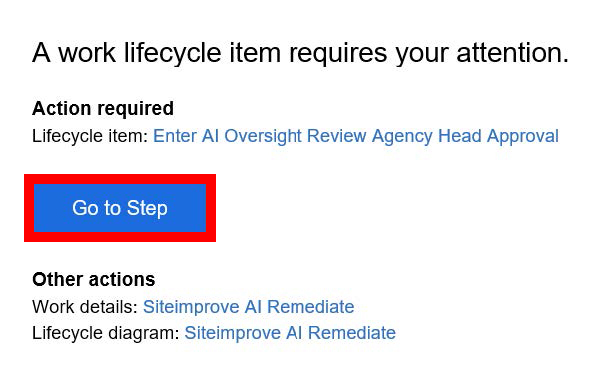Click the word Approval in the lifecycle link
The height and width of the screenshot is (382, 591).
(x=523, y=137)
